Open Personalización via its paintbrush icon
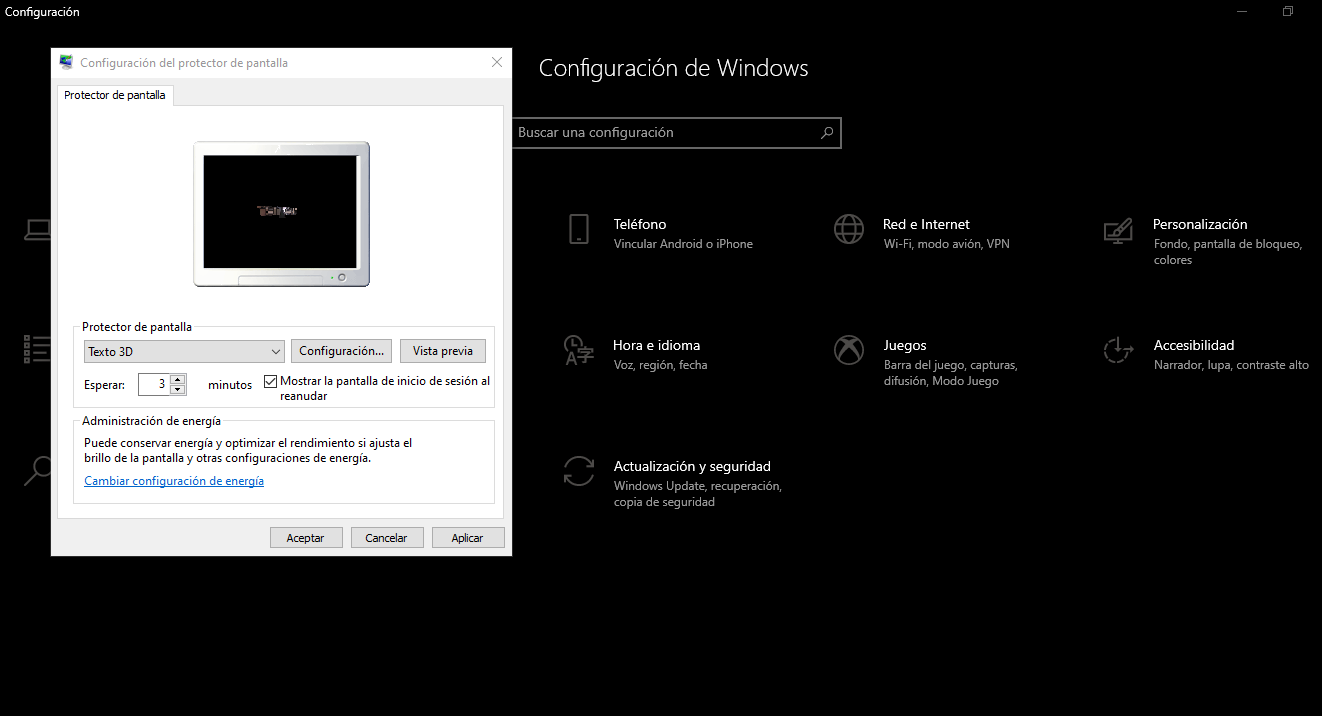Viewport: 1322px width, 716px height. click(x=1118, y=230)
